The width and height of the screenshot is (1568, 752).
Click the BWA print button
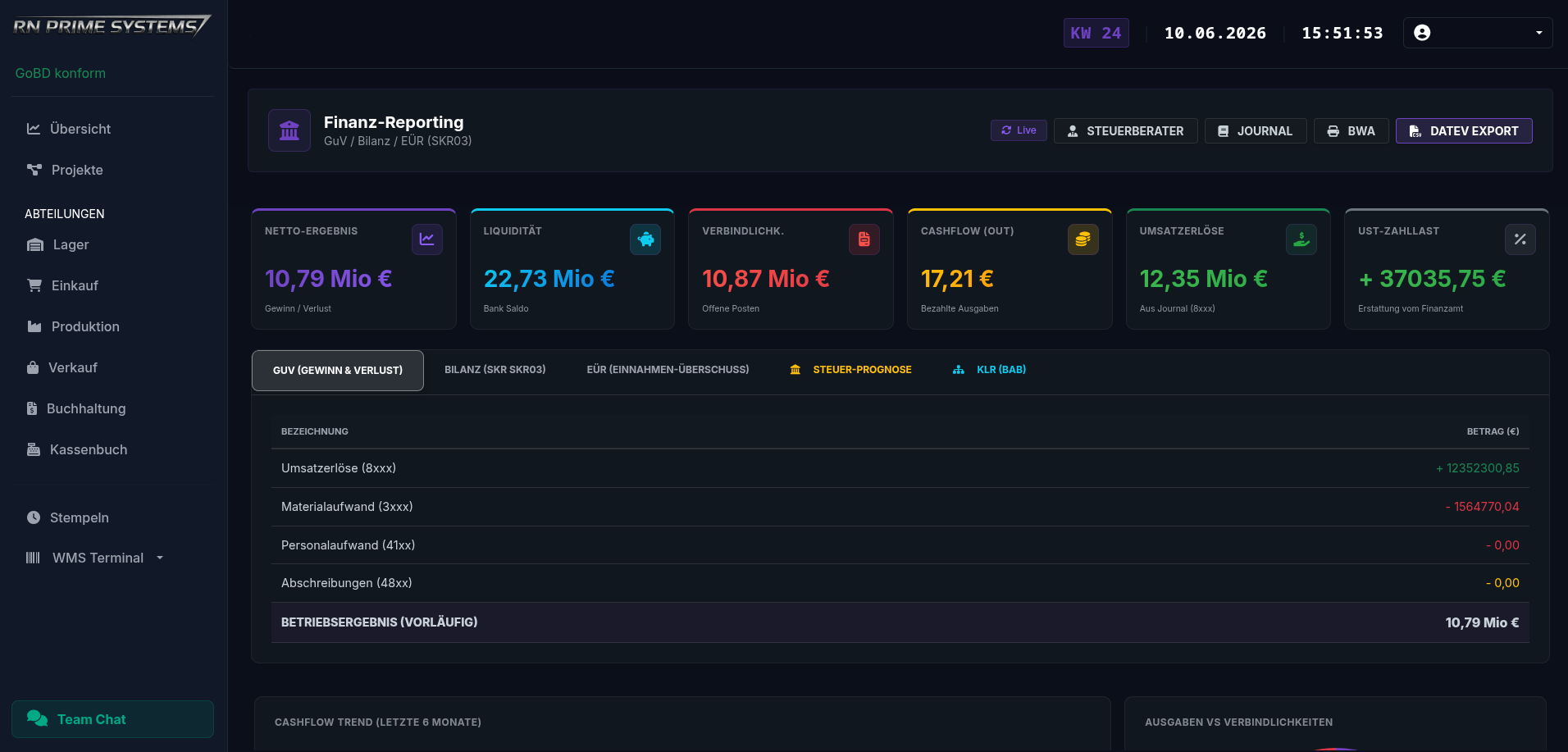[x=1351, y=131]
